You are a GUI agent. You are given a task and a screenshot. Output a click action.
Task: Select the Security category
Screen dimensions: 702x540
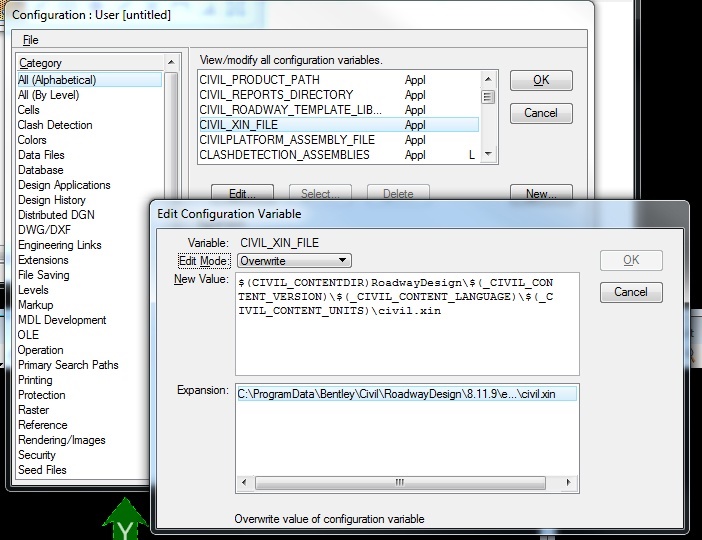click(x=37, y=455)
